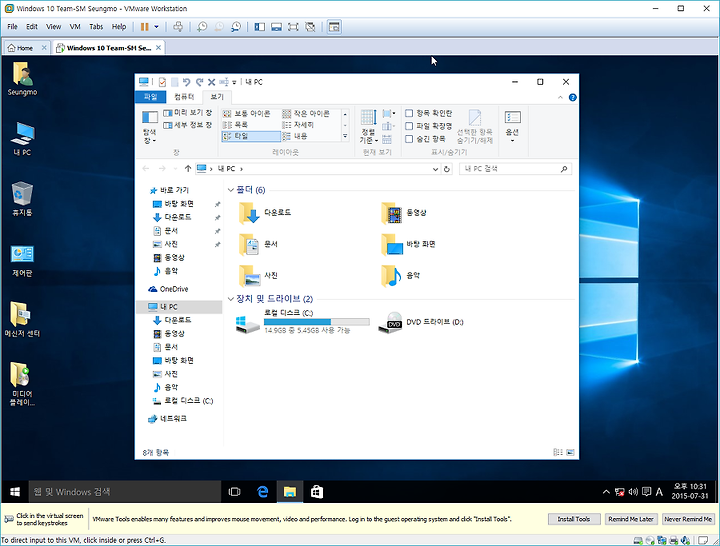Click the undo icon in quick access toolbar

click(x=186, y=82)
